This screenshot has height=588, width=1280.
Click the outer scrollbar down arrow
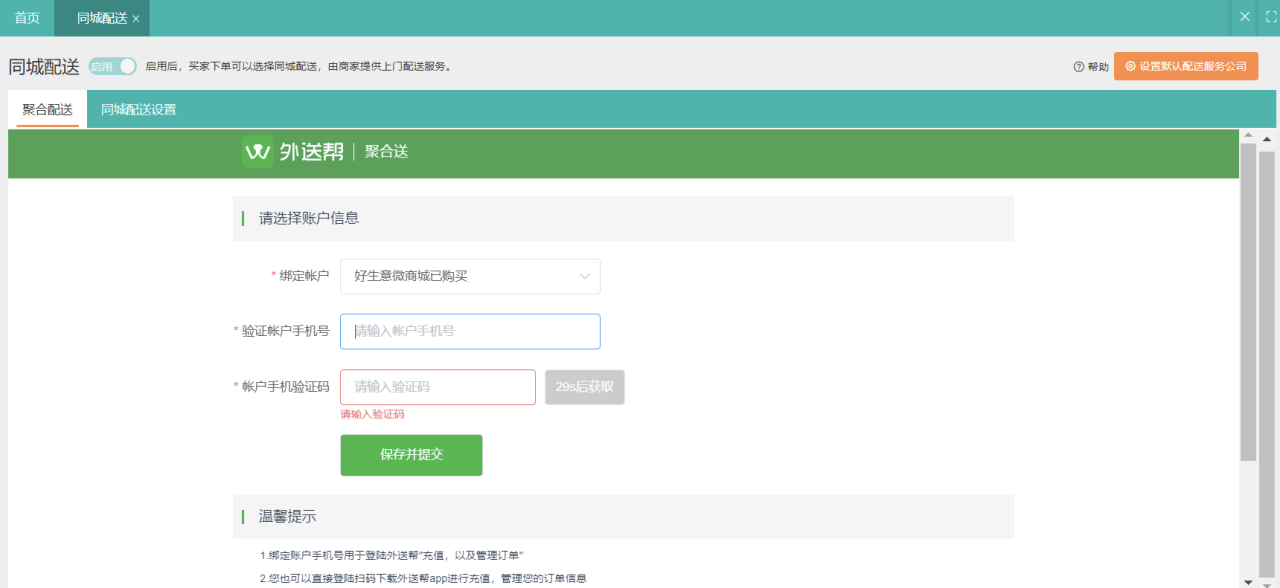[1267, 581]
